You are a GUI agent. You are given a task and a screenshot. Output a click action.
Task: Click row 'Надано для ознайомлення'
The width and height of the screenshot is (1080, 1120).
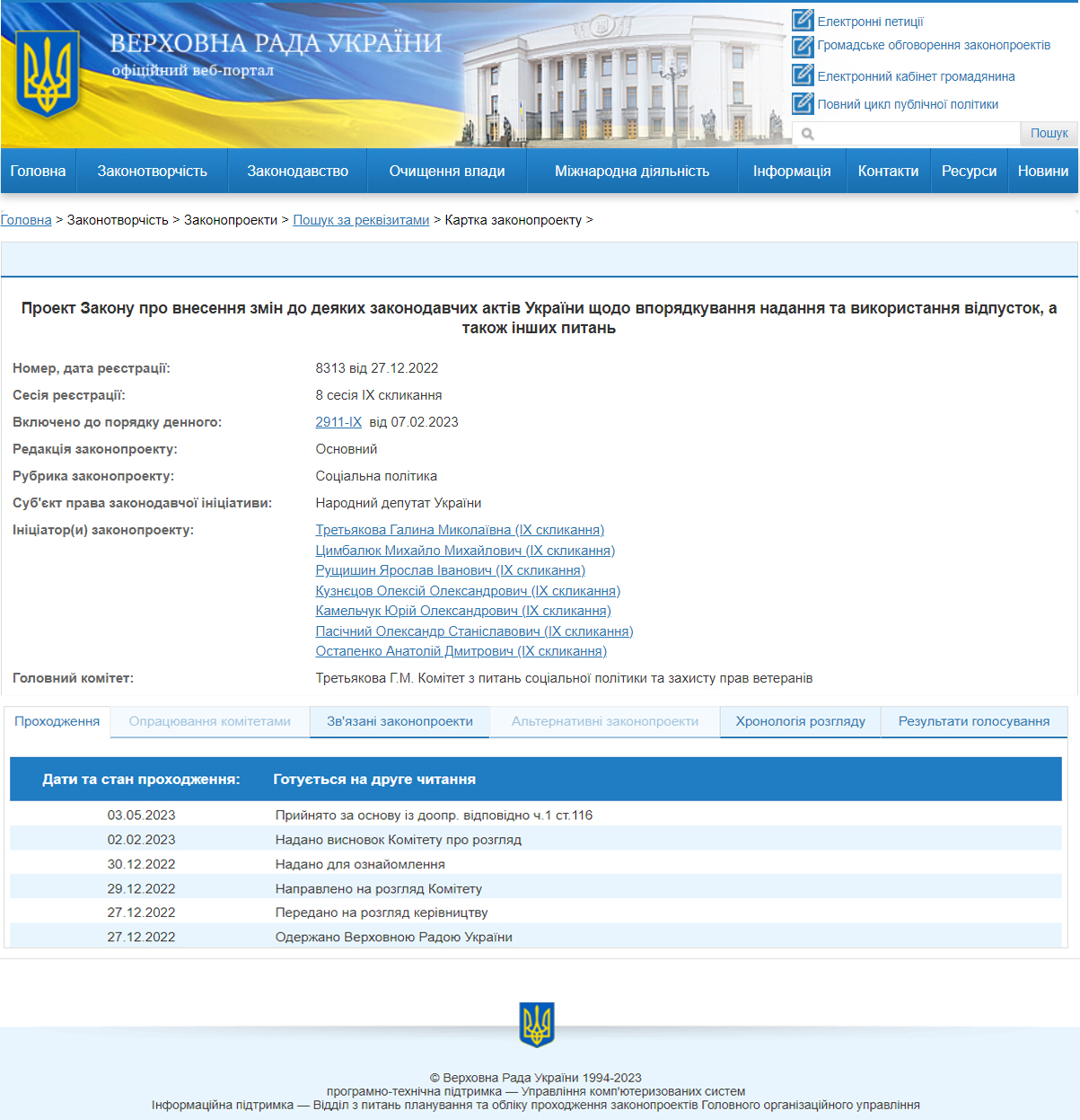[536, 864]
